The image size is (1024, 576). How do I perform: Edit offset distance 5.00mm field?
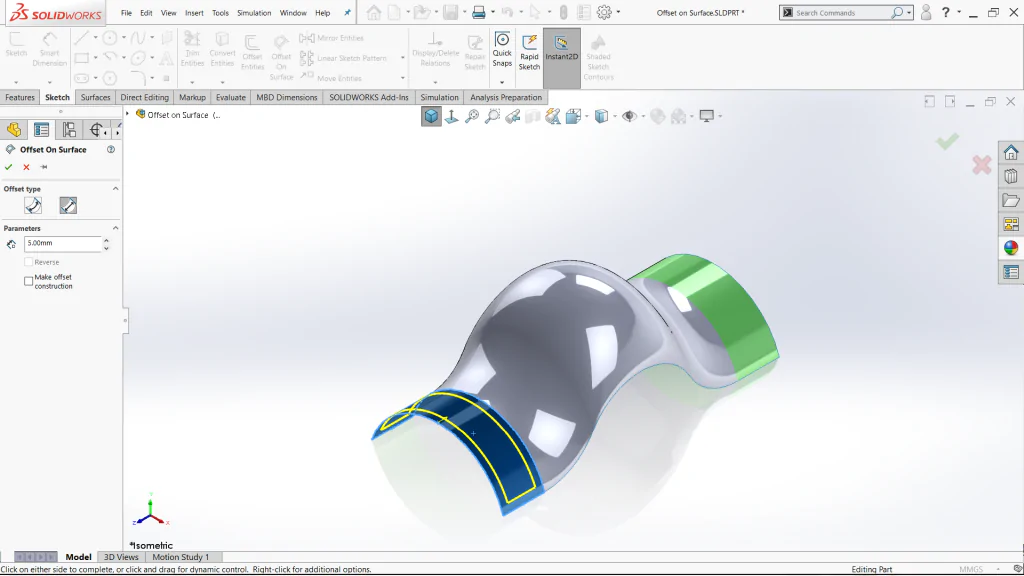(63, 244)
